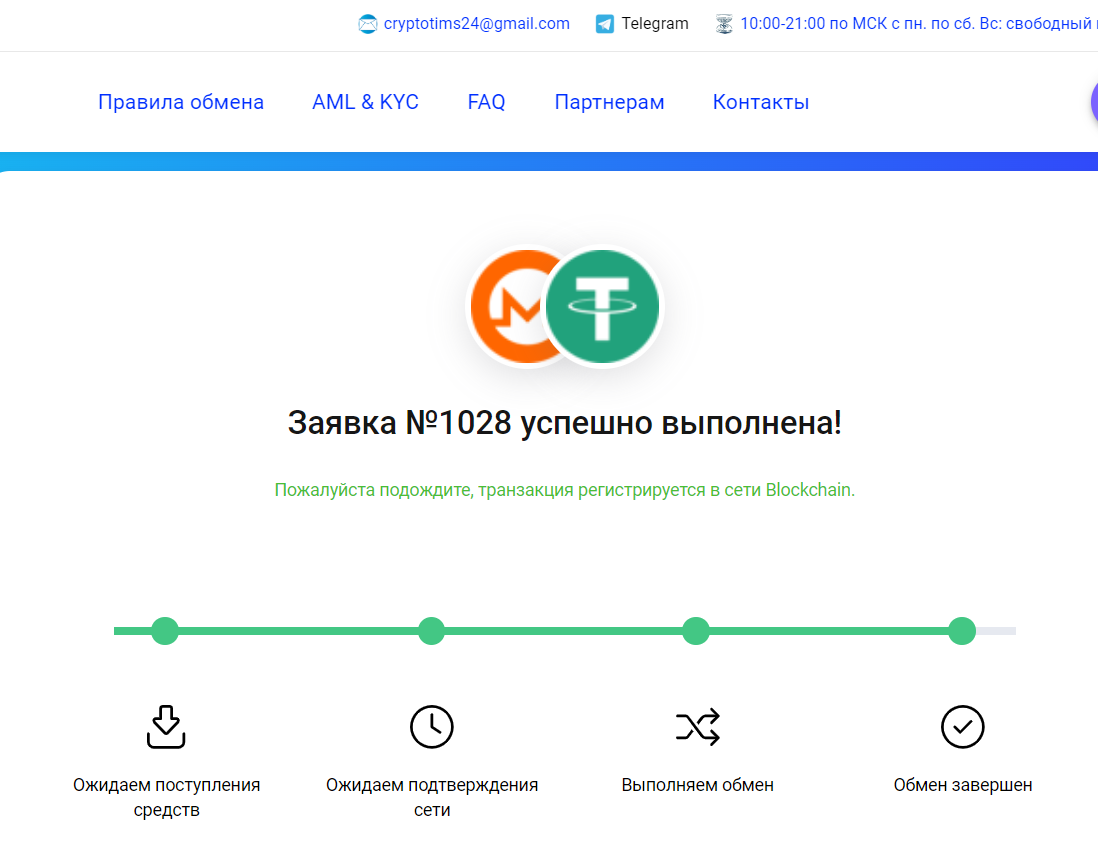1098x857 pixels.
Task: Open the FAQ menu item
Action: click(x=487, y=102)
